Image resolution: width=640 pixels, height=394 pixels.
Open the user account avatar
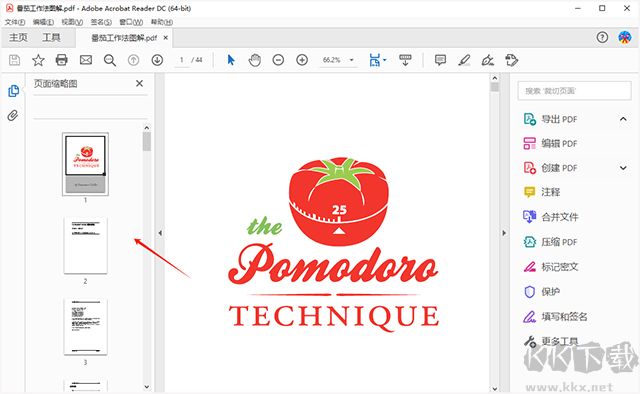pyautogui.click(x=624, y=38)
